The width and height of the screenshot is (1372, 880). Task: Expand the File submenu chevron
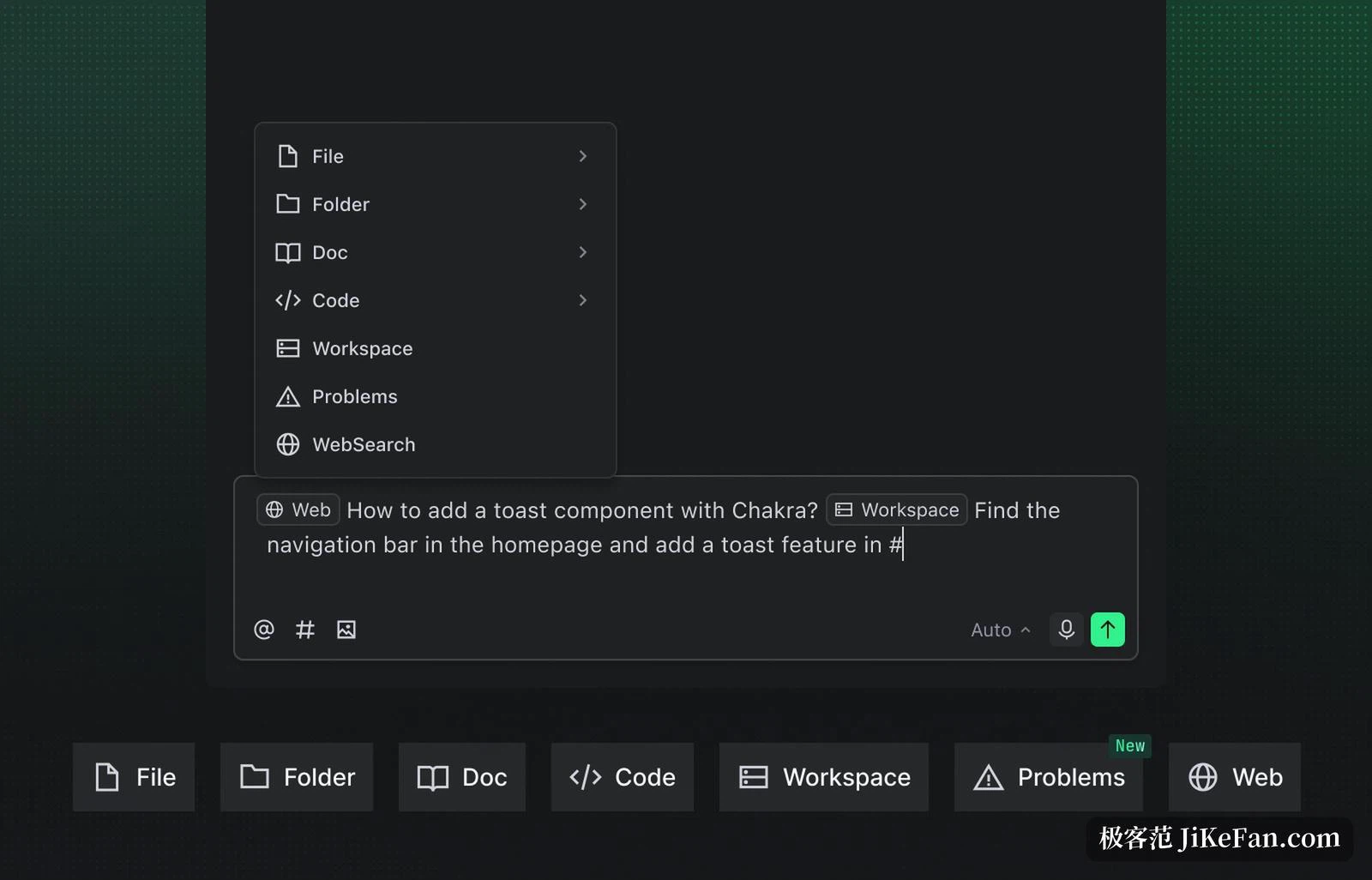(583, 156)
